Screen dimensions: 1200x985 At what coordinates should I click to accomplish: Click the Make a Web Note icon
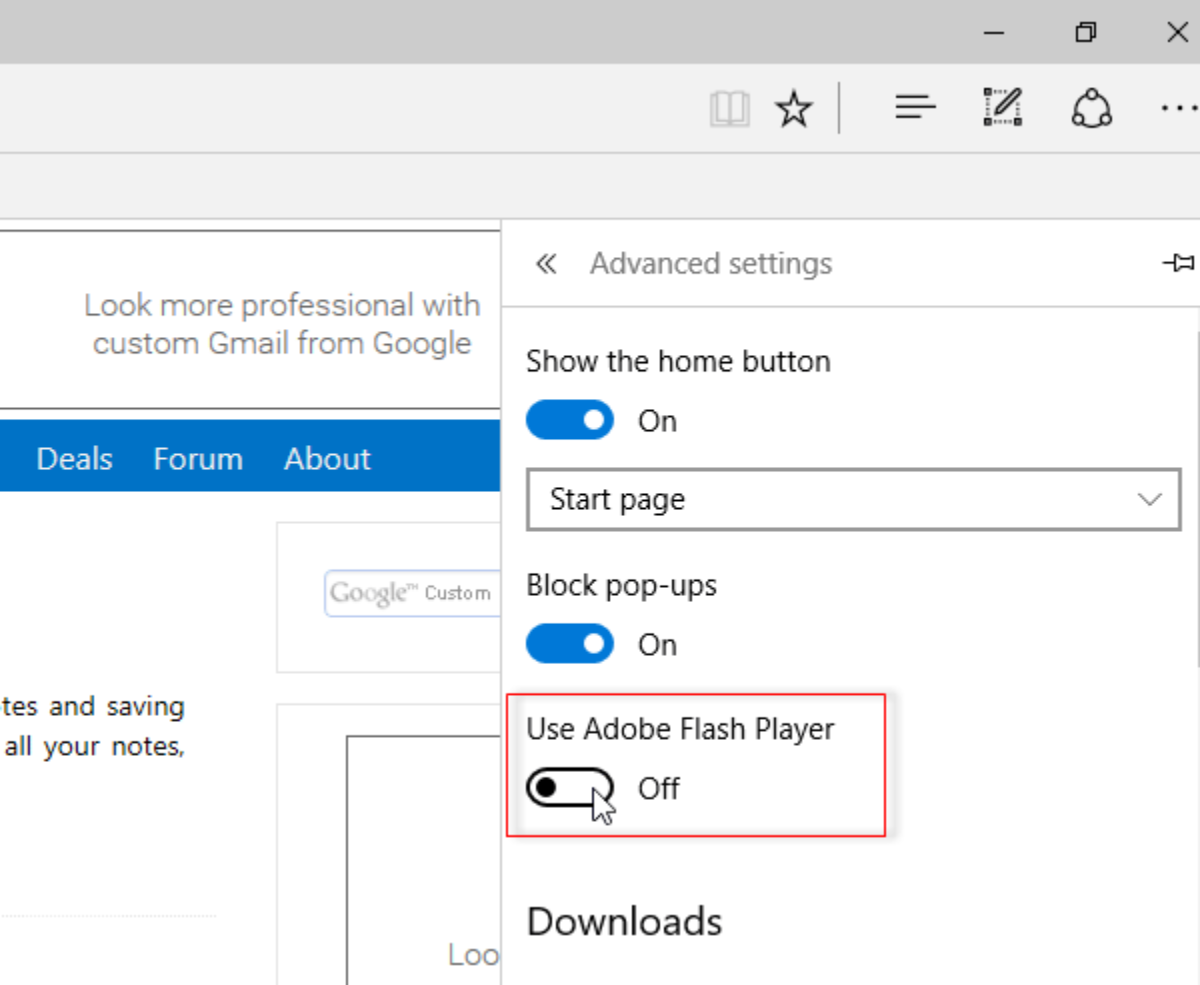coord(1002,107)
